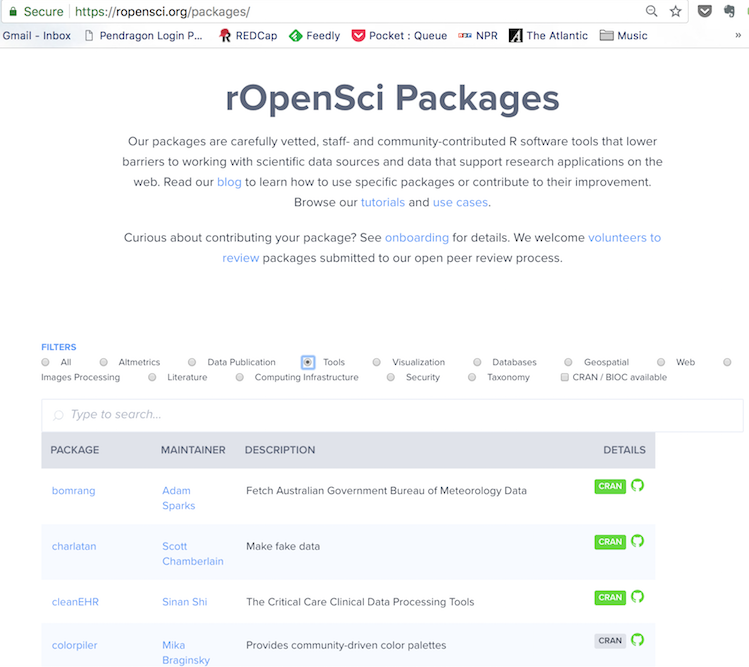The width and height of the screenshot is (749, 667).
Task: Click the MAINTAINER column header
Action: tap(193, 450)
